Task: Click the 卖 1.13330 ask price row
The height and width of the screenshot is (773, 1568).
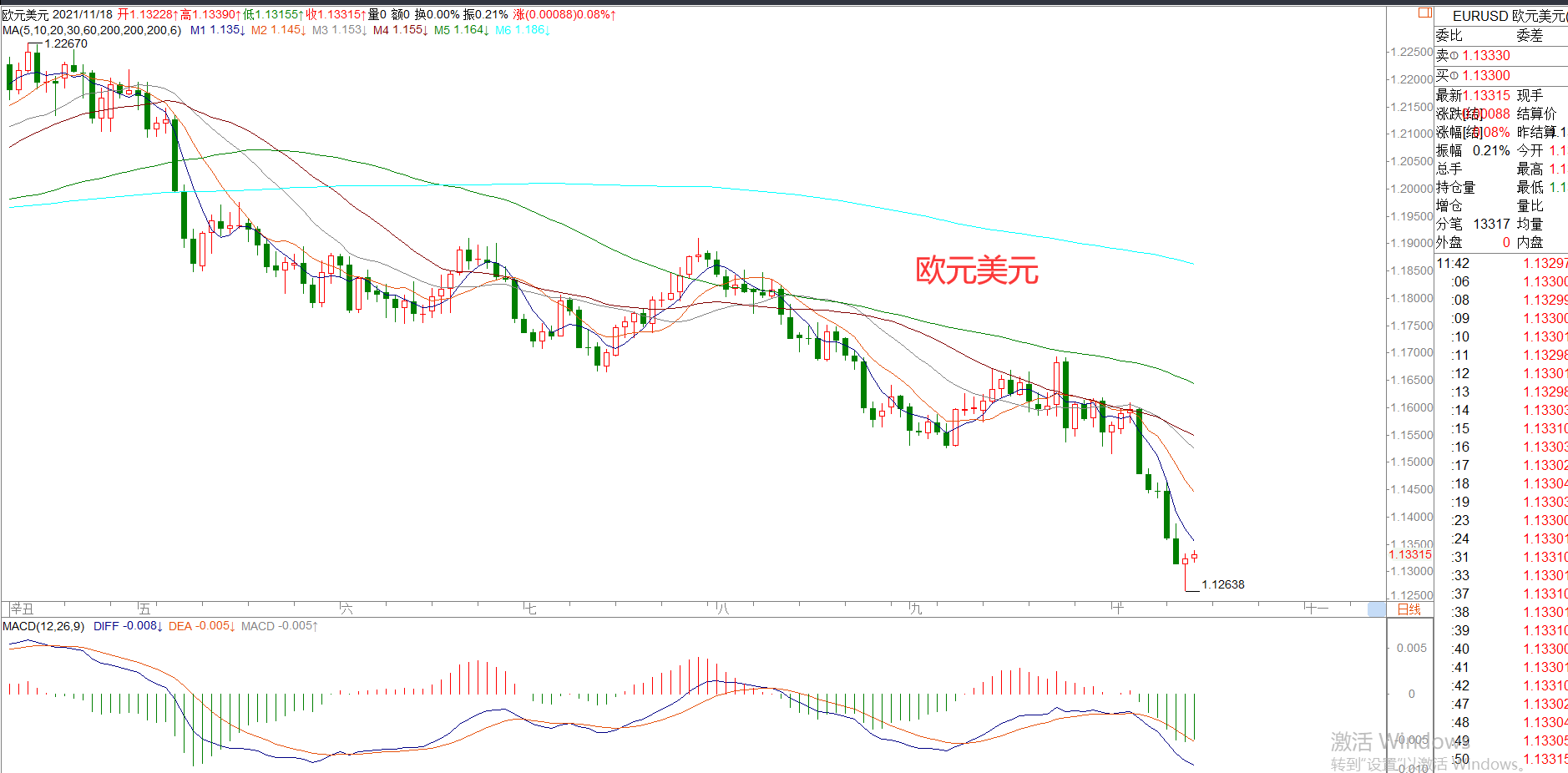Action: (1501, 56)
